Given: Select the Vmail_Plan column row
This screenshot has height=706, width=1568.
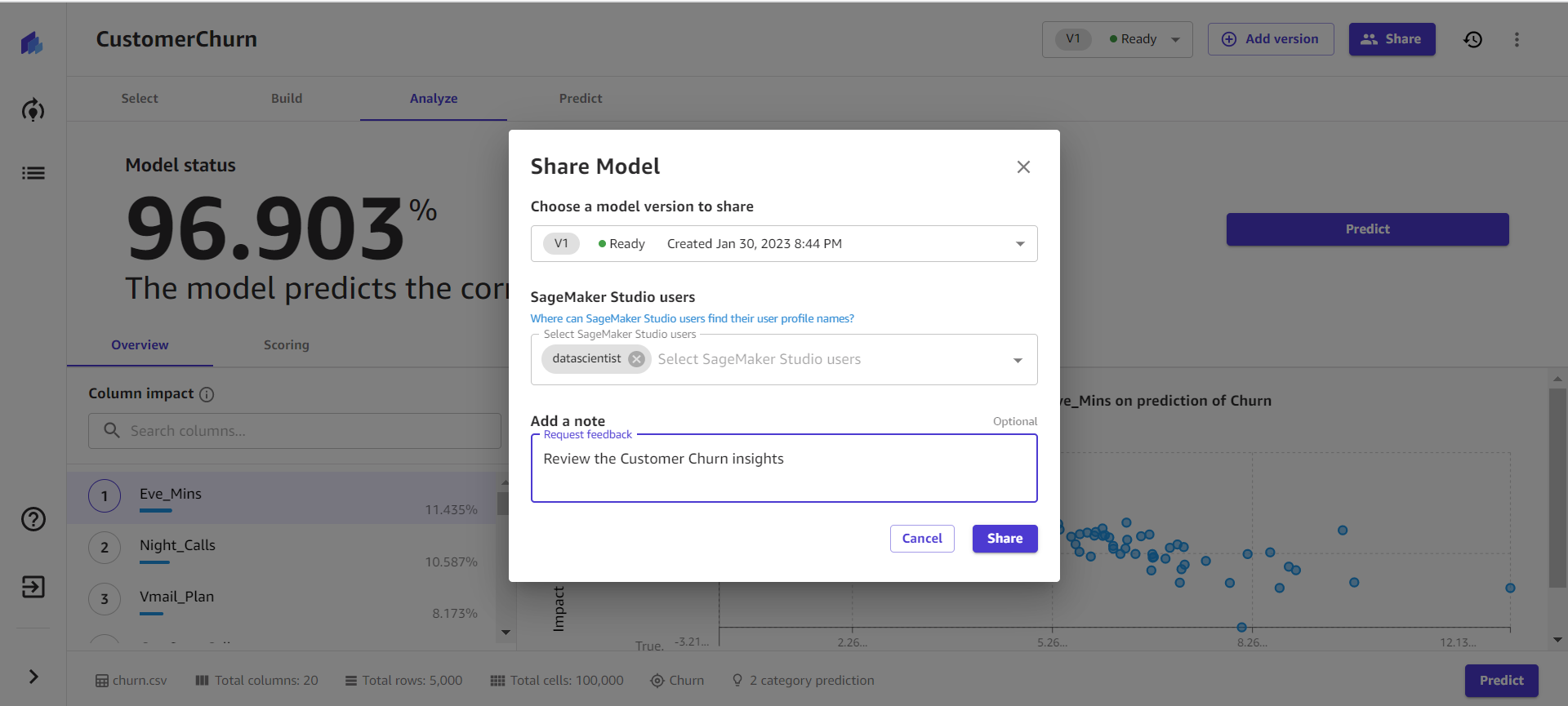Looking at the screenshot, I should pyautogui.click(x=282, y=601).
